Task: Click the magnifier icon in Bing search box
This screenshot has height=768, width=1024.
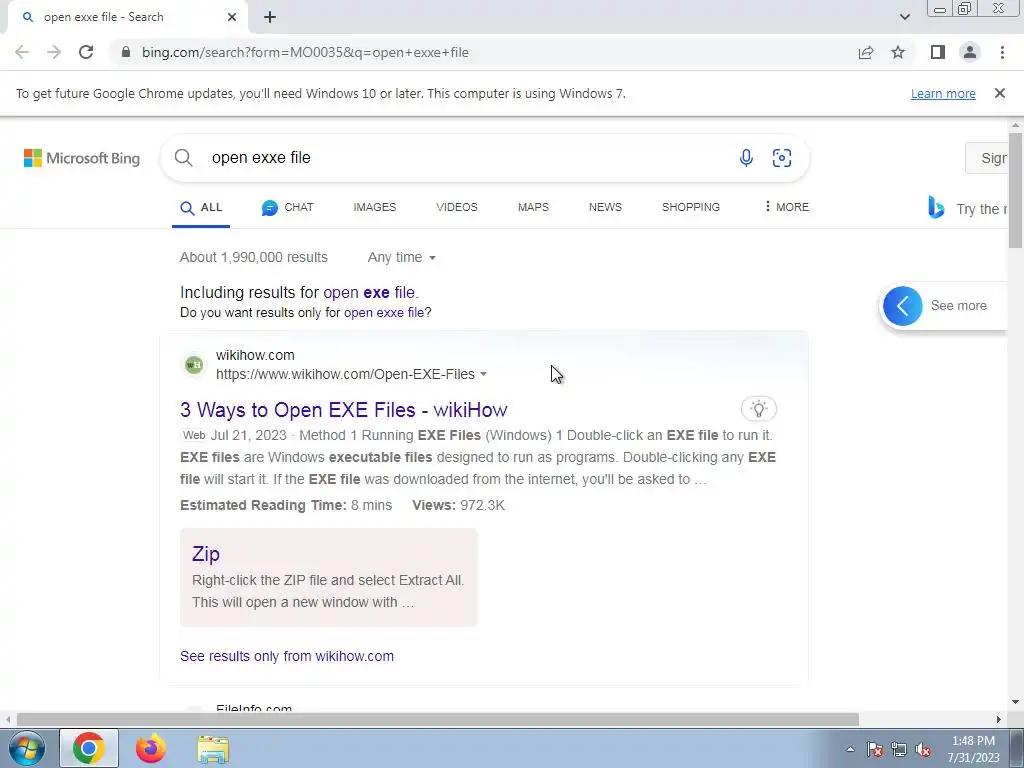Action: pyautogui.click(x=184, y=157)
